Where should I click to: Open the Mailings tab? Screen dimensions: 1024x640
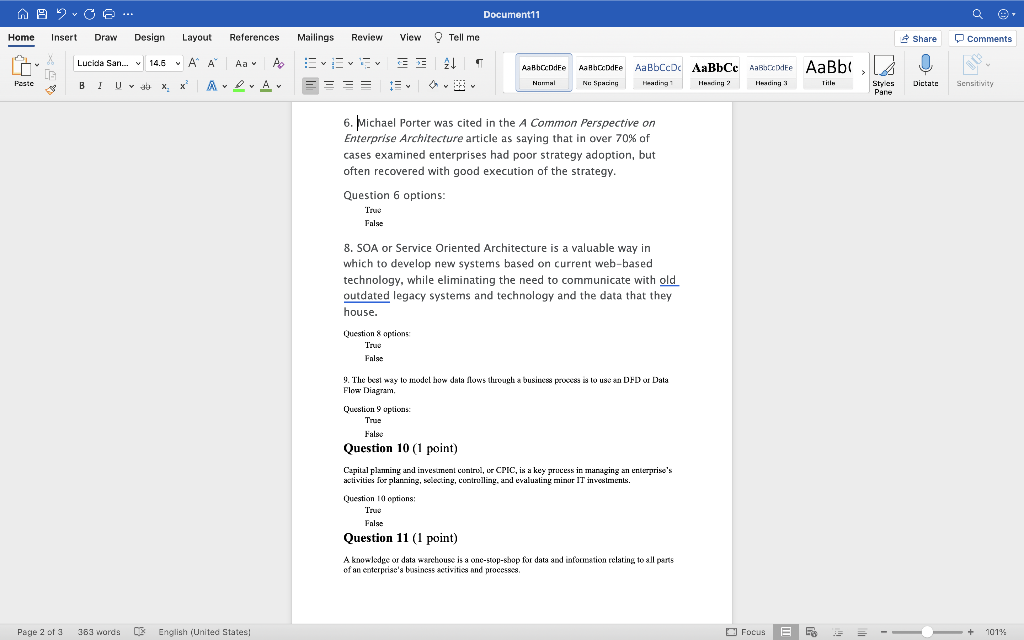click(x=316, y=37)
